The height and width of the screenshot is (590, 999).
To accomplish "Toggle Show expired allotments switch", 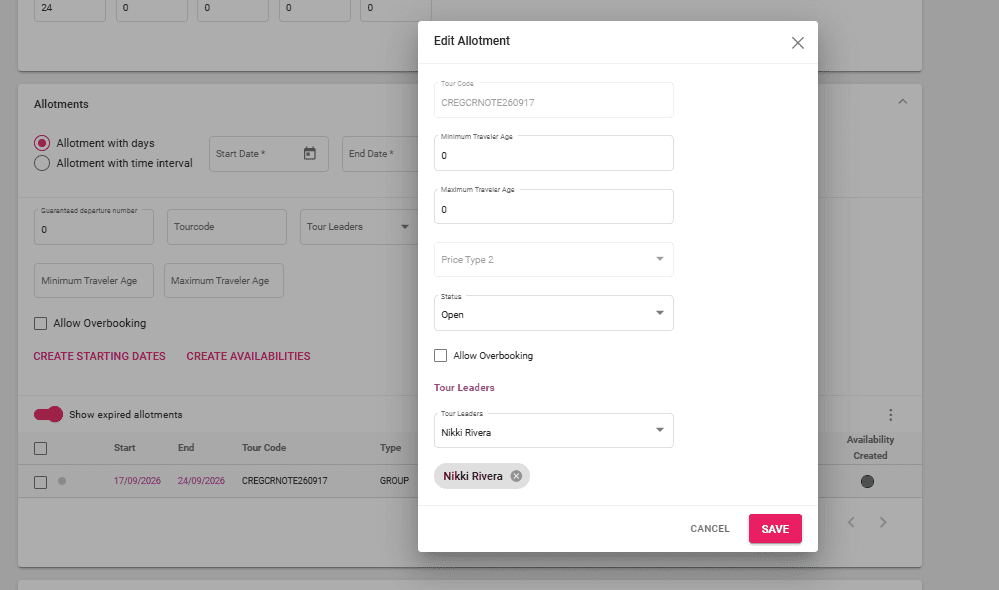I will pos(48,414).
